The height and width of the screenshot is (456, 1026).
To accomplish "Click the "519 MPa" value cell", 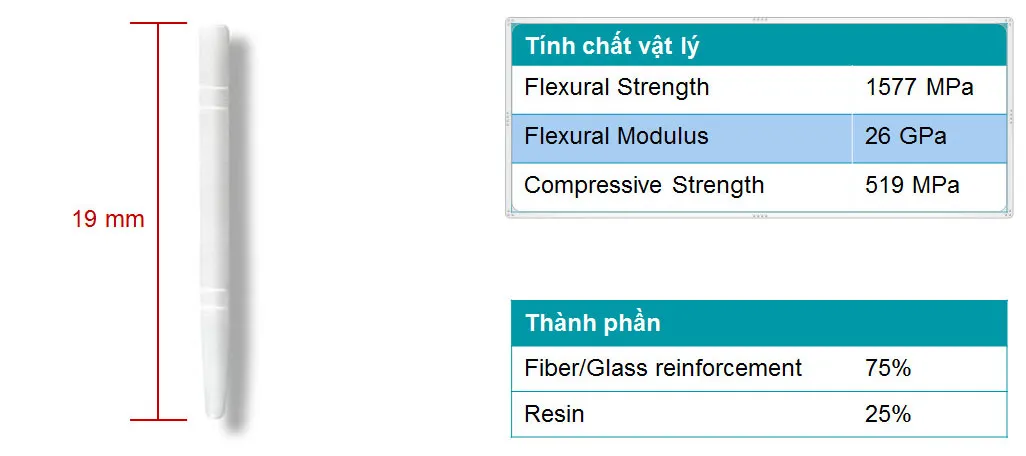I will 912,185.
